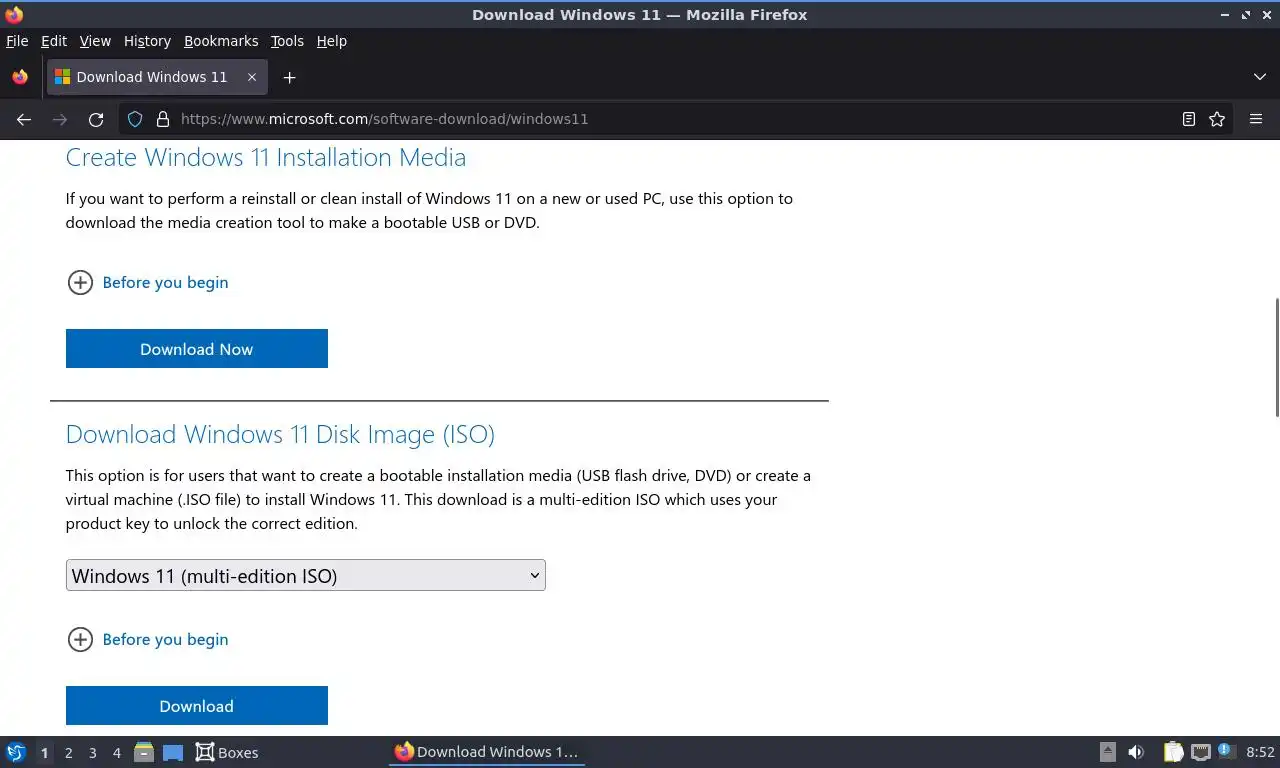Click the Create Windows 11 Installation Media heading
Screen dimensions: 1280x768
[266, 157]
